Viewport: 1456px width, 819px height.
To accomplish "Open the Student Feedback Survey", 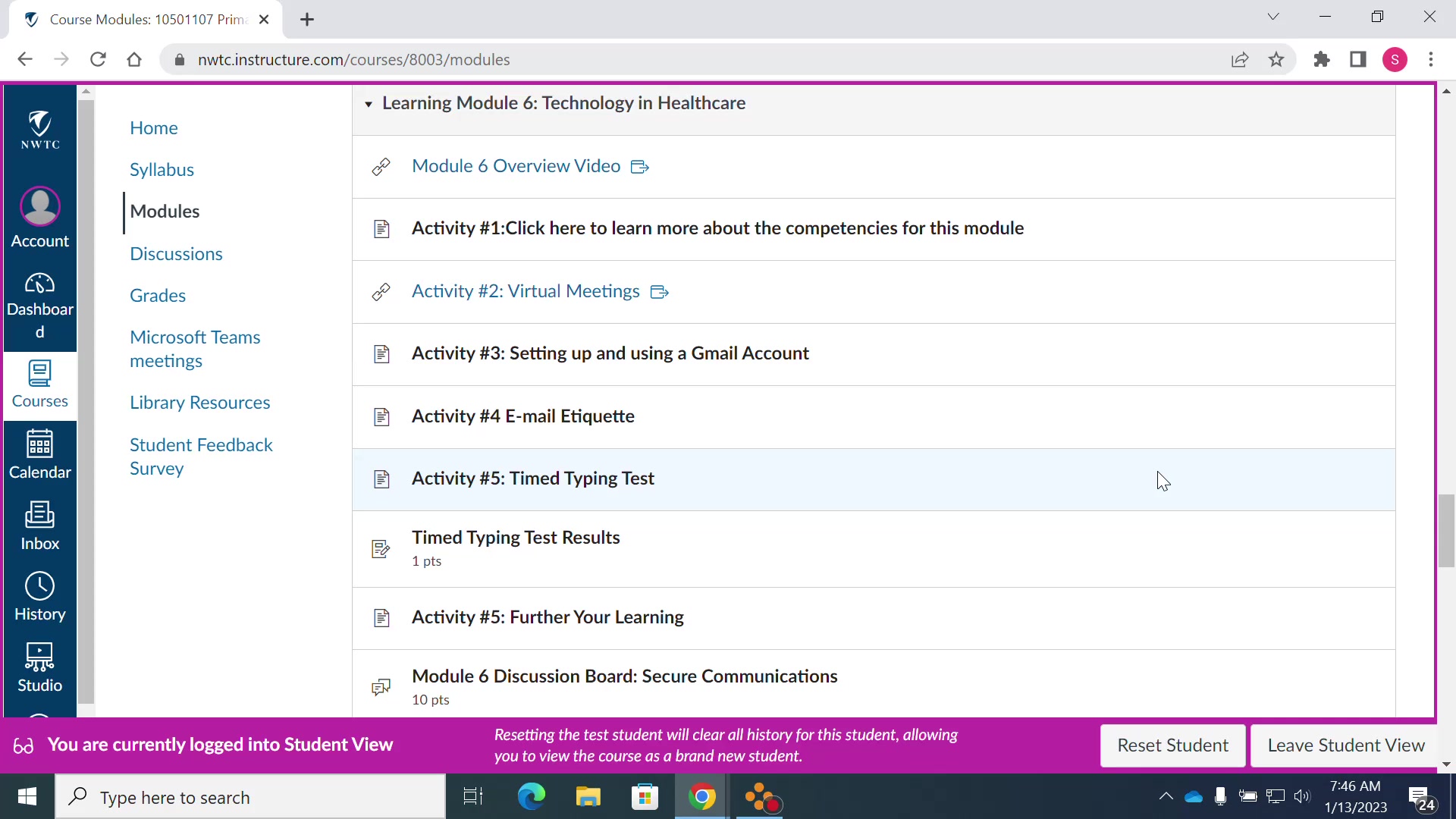I will pos(201,457).
